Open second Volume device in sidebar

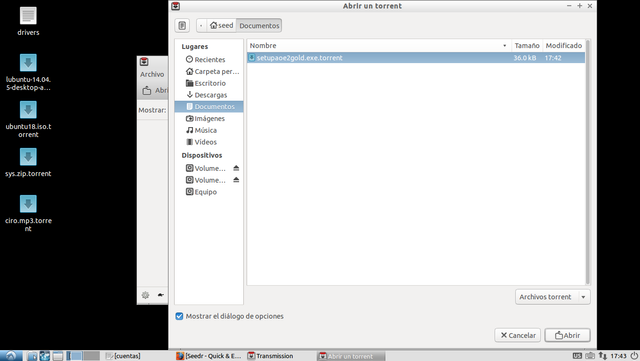click(206, 180)
